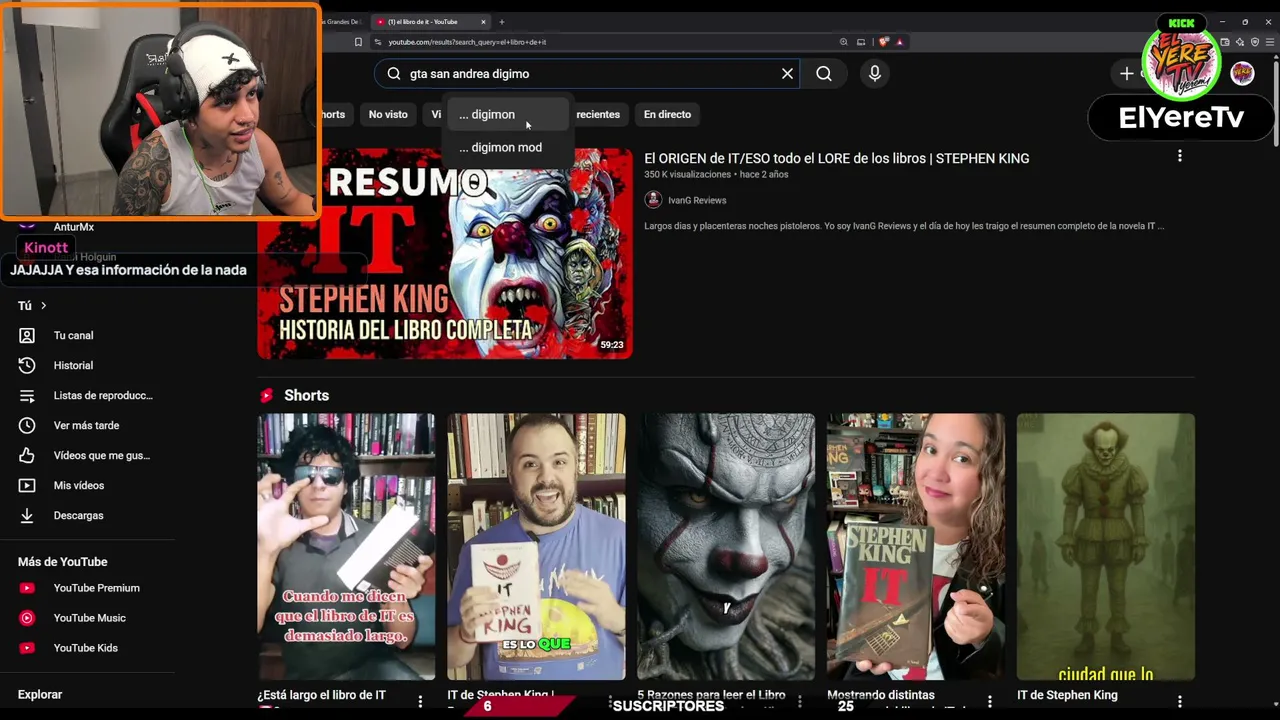
Task: Open IvanG Reviews channel avatar
Action: coord(653,200)
